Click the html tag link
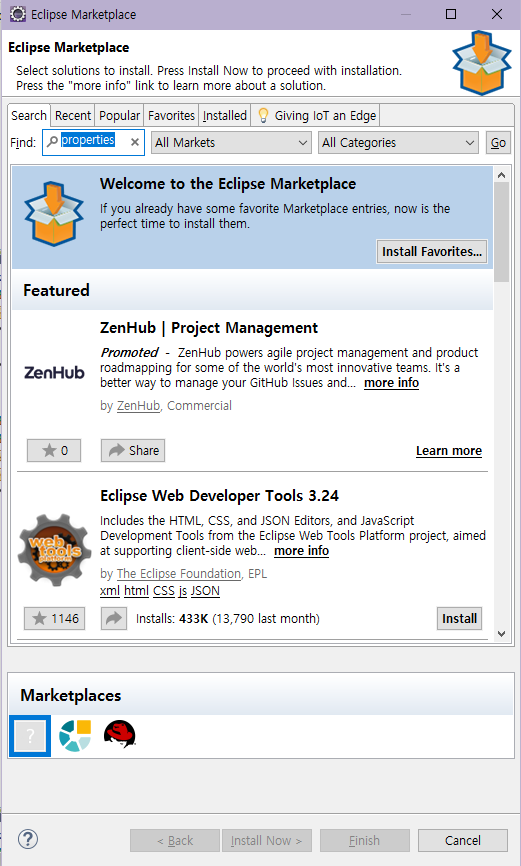The height and width of the screenshot is (866, 521). (x=136, y=591)
